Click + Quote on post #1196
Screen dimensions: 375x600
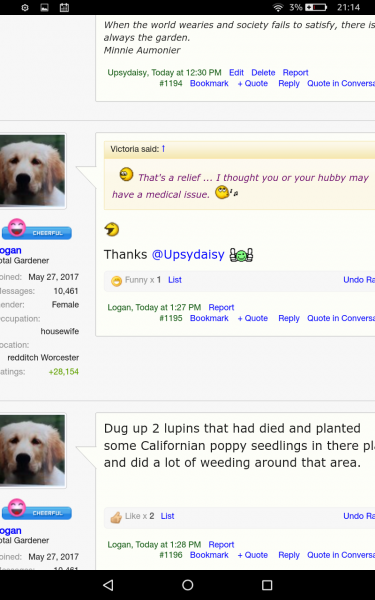pos(253,555)
